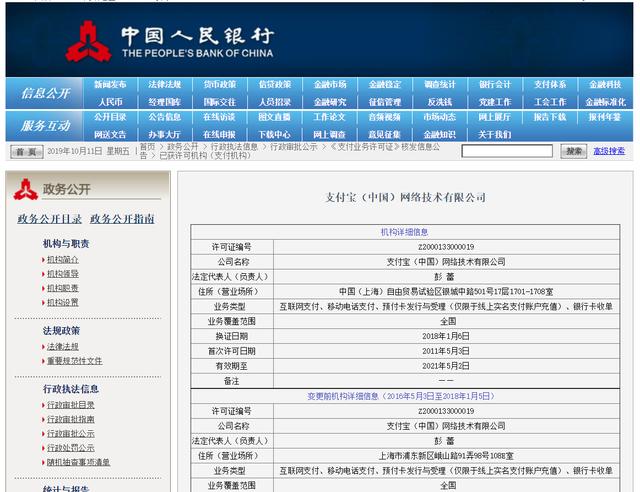Go to 网上展厅 section
The height and width of the screenshot is (492, 640).
(495, 117)
